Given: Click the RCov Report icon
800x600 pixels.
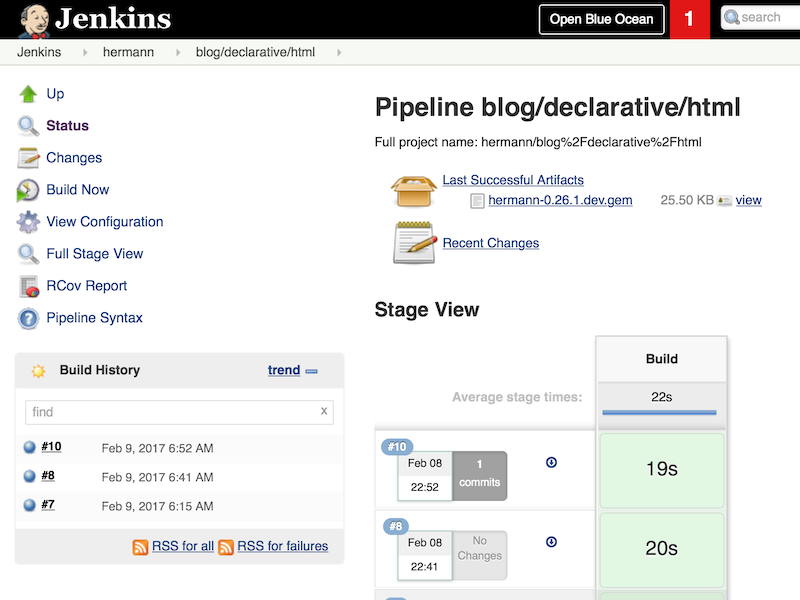Looking at the screenshot, I should tap(28, 286).
